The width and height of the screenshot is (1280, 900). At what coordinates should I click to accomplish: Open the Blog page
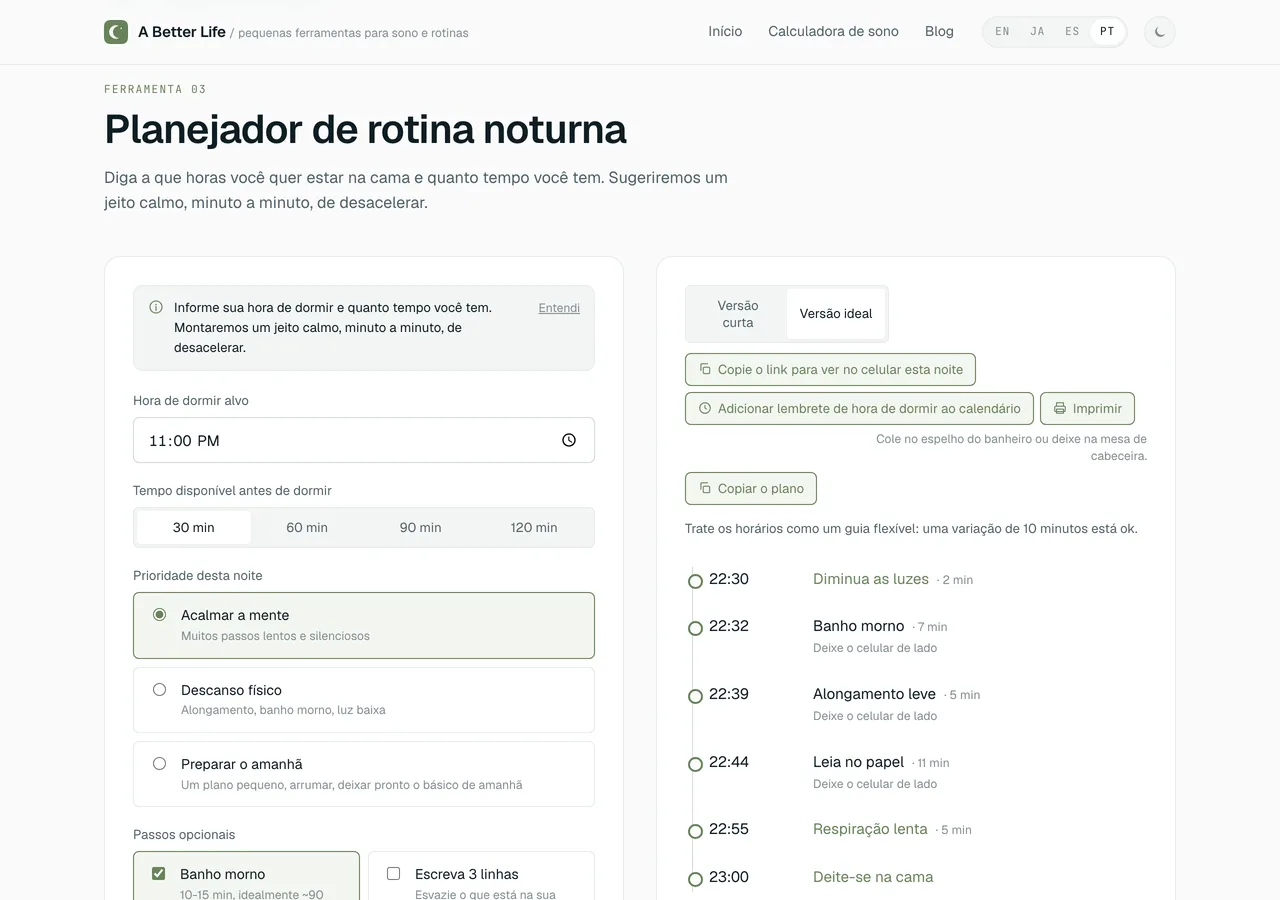(x=939, y=32)
